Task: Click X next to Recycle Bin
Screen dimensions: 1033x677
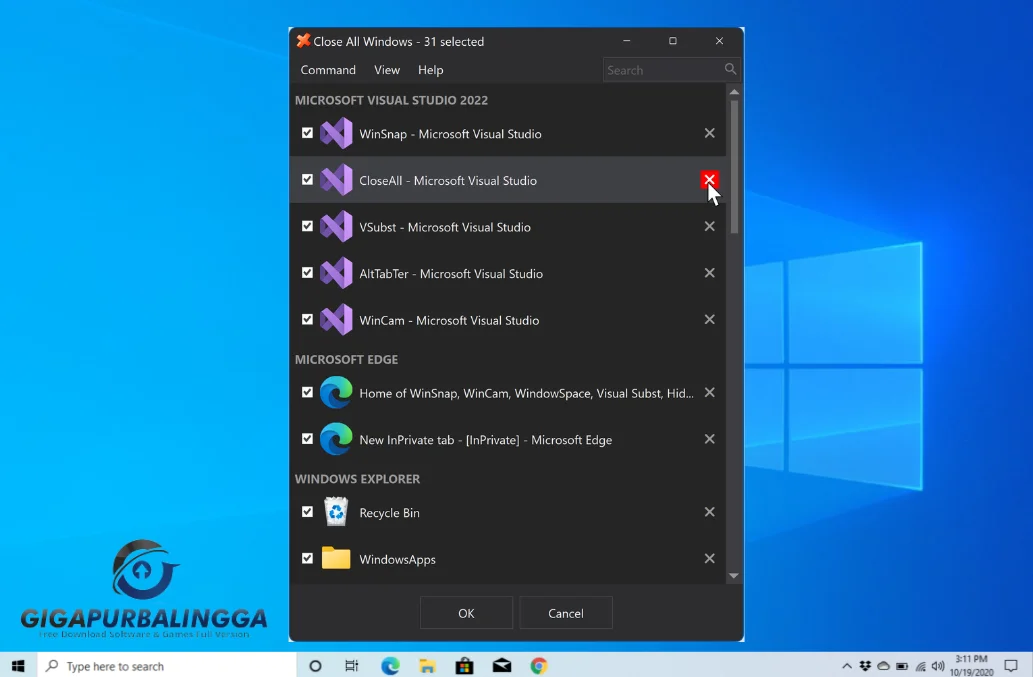Action: 710,512
